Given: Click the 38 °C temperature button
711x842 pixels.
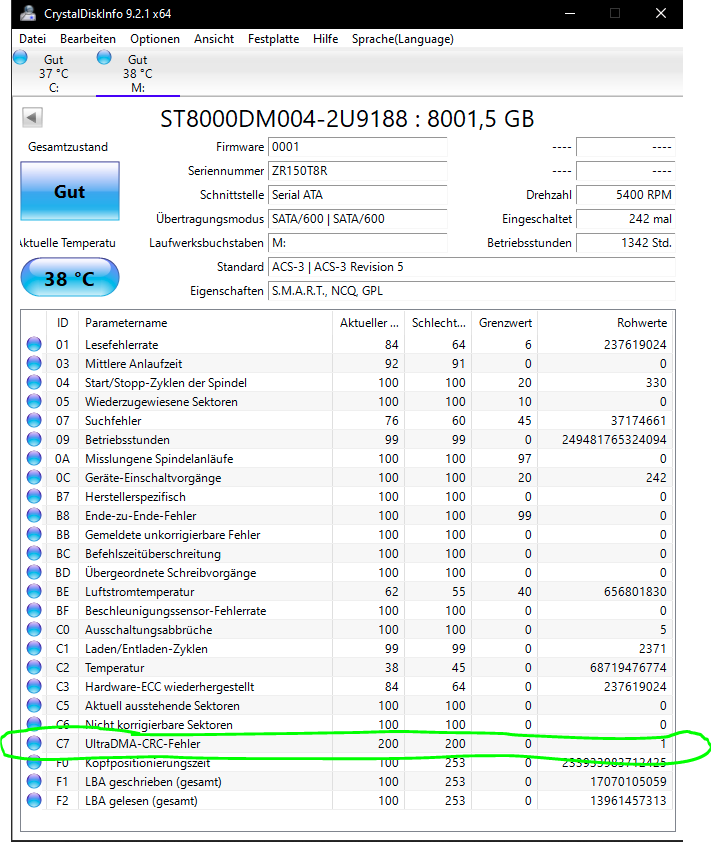Looking at the screenshot, I should 70,278.
